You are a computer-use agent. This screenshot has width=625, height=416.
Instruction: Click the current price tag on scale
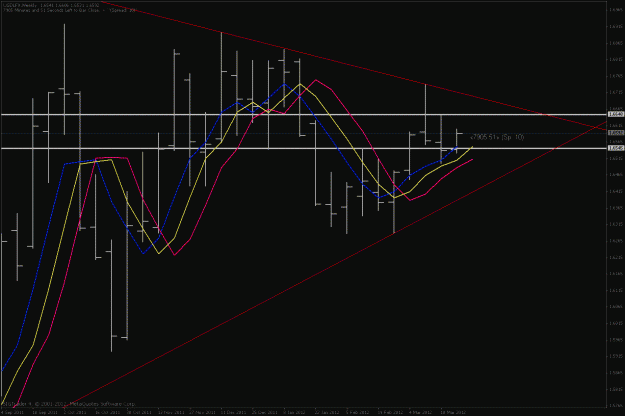[x=616, y=133]
